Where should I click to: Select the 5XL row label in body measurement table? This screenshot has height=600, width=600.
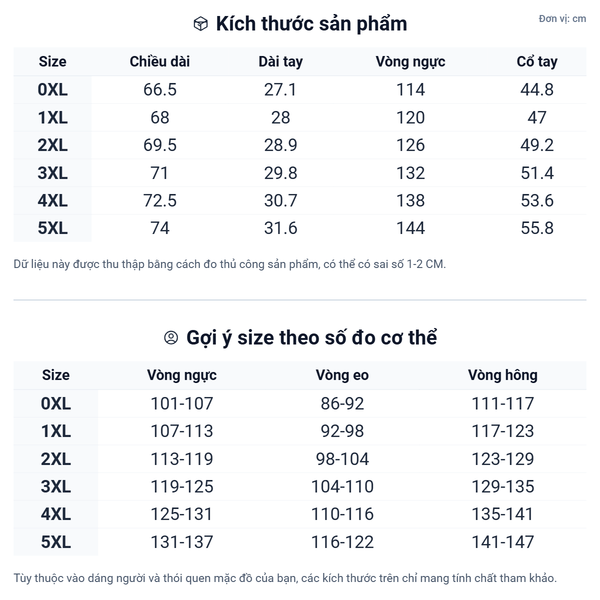[56, 542]
